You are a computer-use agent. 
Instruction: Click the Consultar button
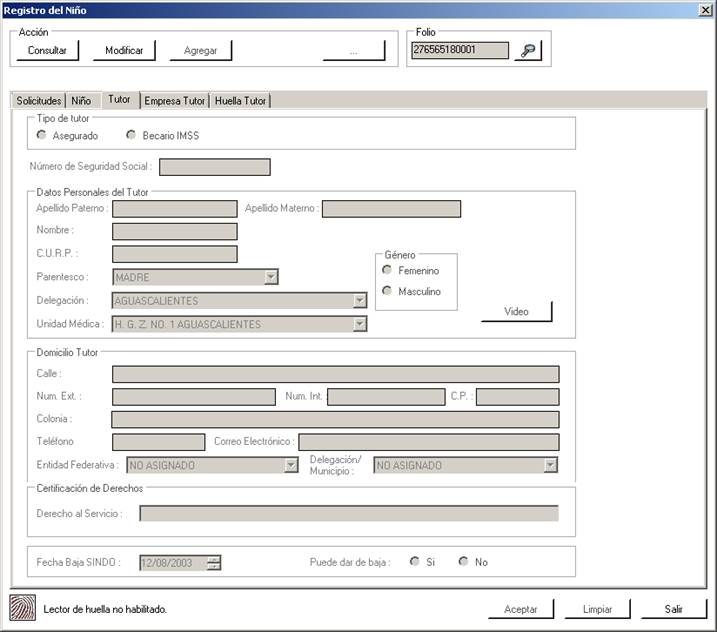point(48,50)
